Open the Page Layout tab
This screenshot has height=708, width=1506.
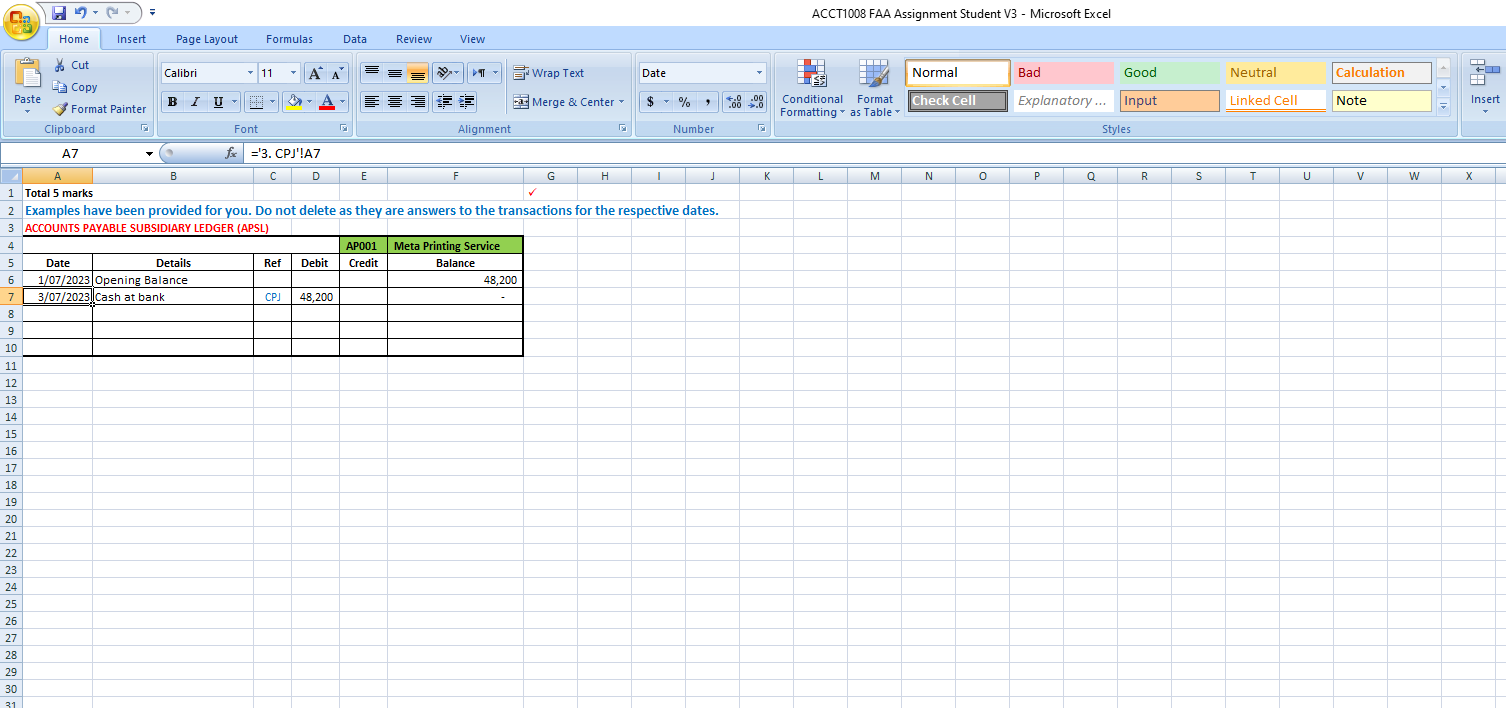coord(206,39)
